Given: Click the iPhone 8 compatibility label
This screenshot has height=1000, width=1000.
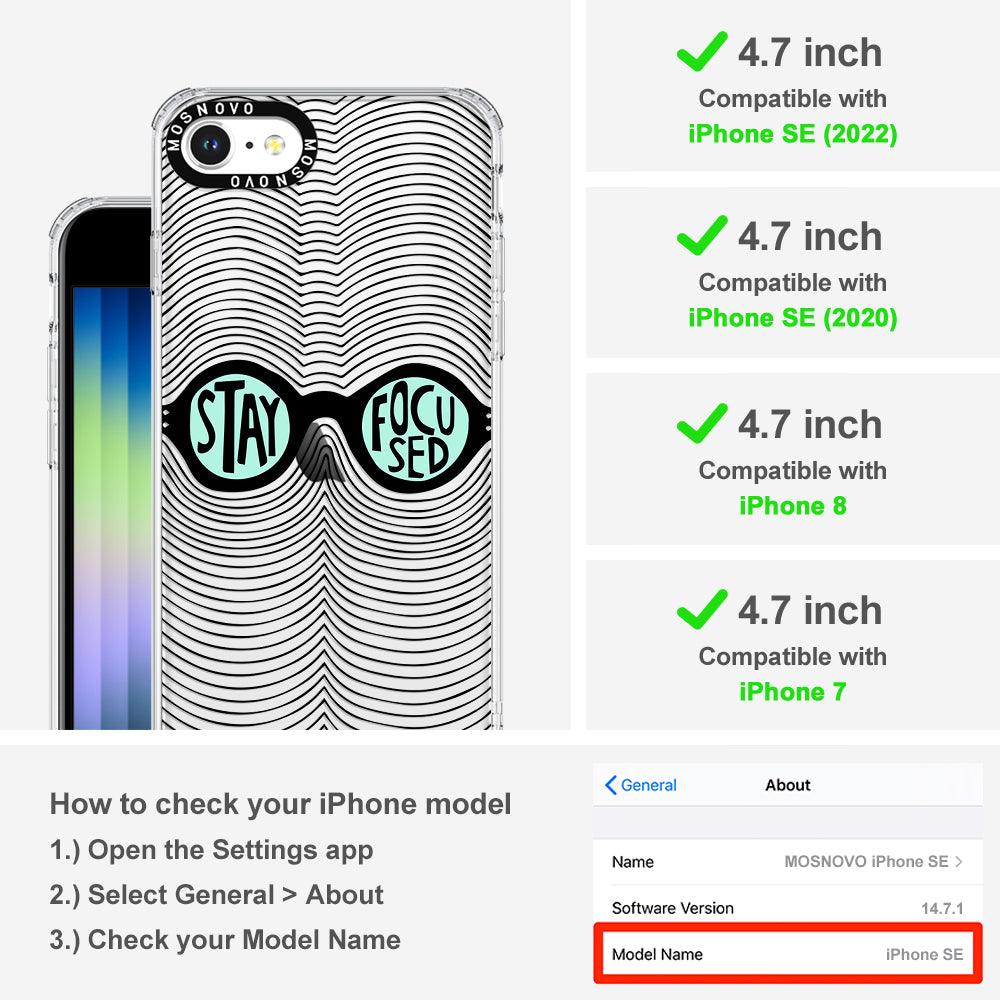Looking at the screenshot, I should [793, 506].
